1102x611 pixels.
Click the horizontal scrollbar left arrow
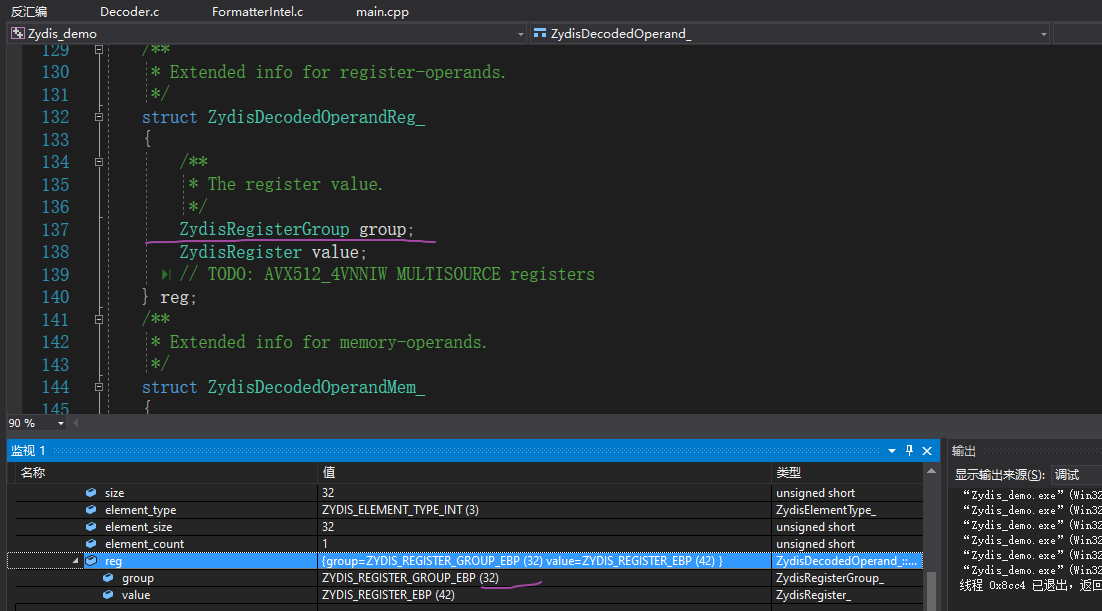coord(75,423)
